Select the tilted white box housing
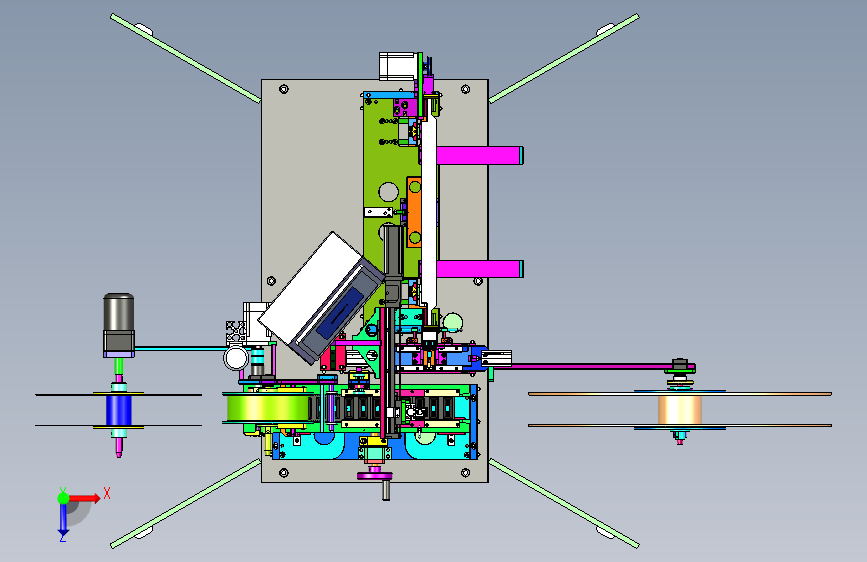The image size is (867, 562). coord(321,297)
